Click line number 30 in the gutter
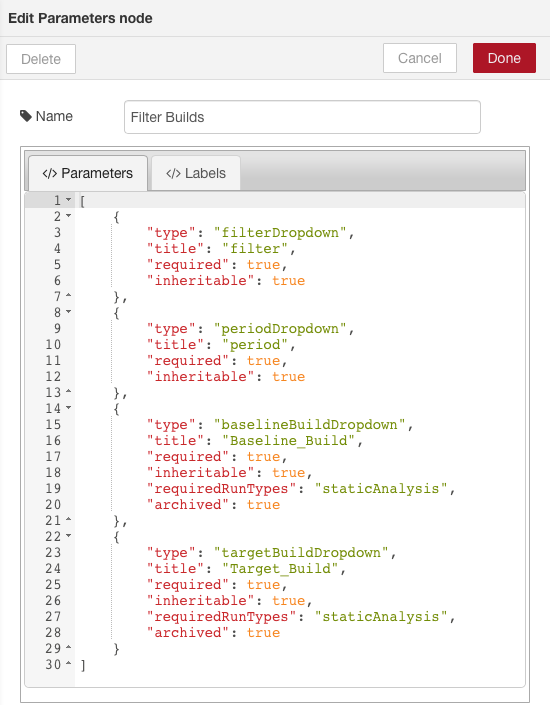The image size is (550, 705). [53, 665]
